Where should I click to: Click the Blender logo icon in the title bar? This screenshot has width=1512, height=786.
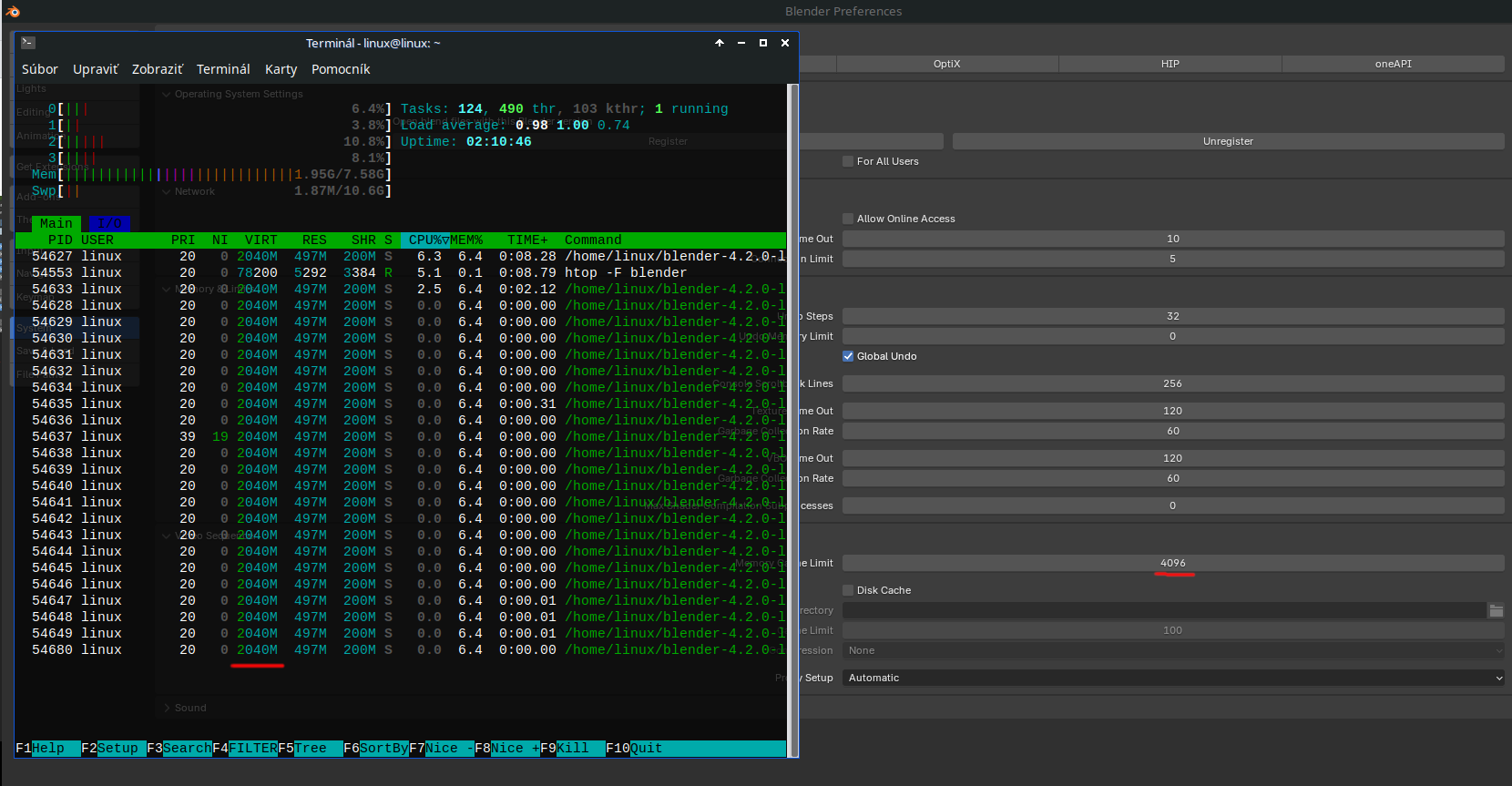tap(13, 11)
